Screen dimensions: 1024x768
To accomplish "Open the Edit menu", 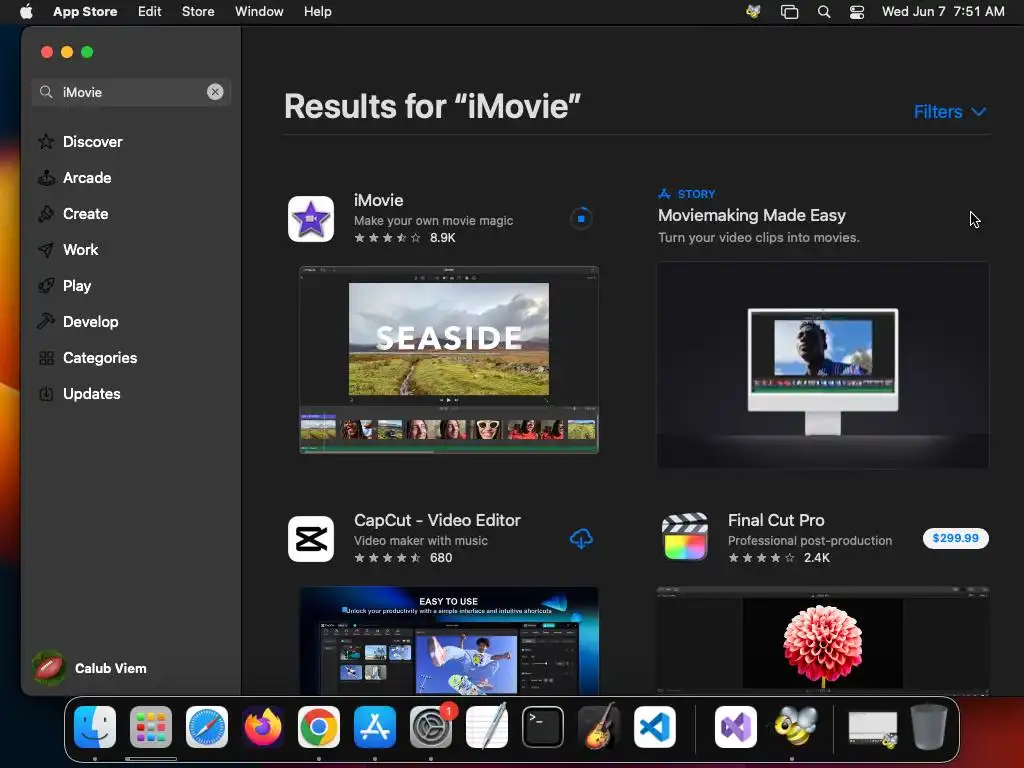I will (x=150, y=12).
